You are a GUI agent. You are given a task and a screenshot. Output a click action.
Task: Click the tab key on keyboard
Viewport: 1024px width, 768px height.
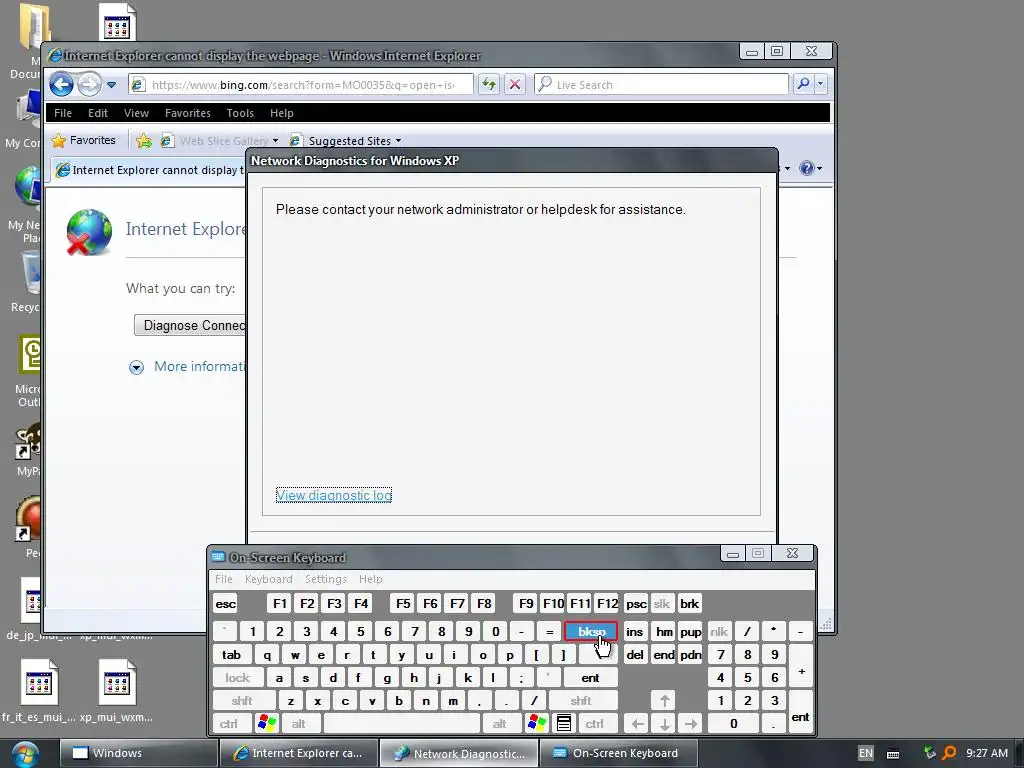pos(231,654)
